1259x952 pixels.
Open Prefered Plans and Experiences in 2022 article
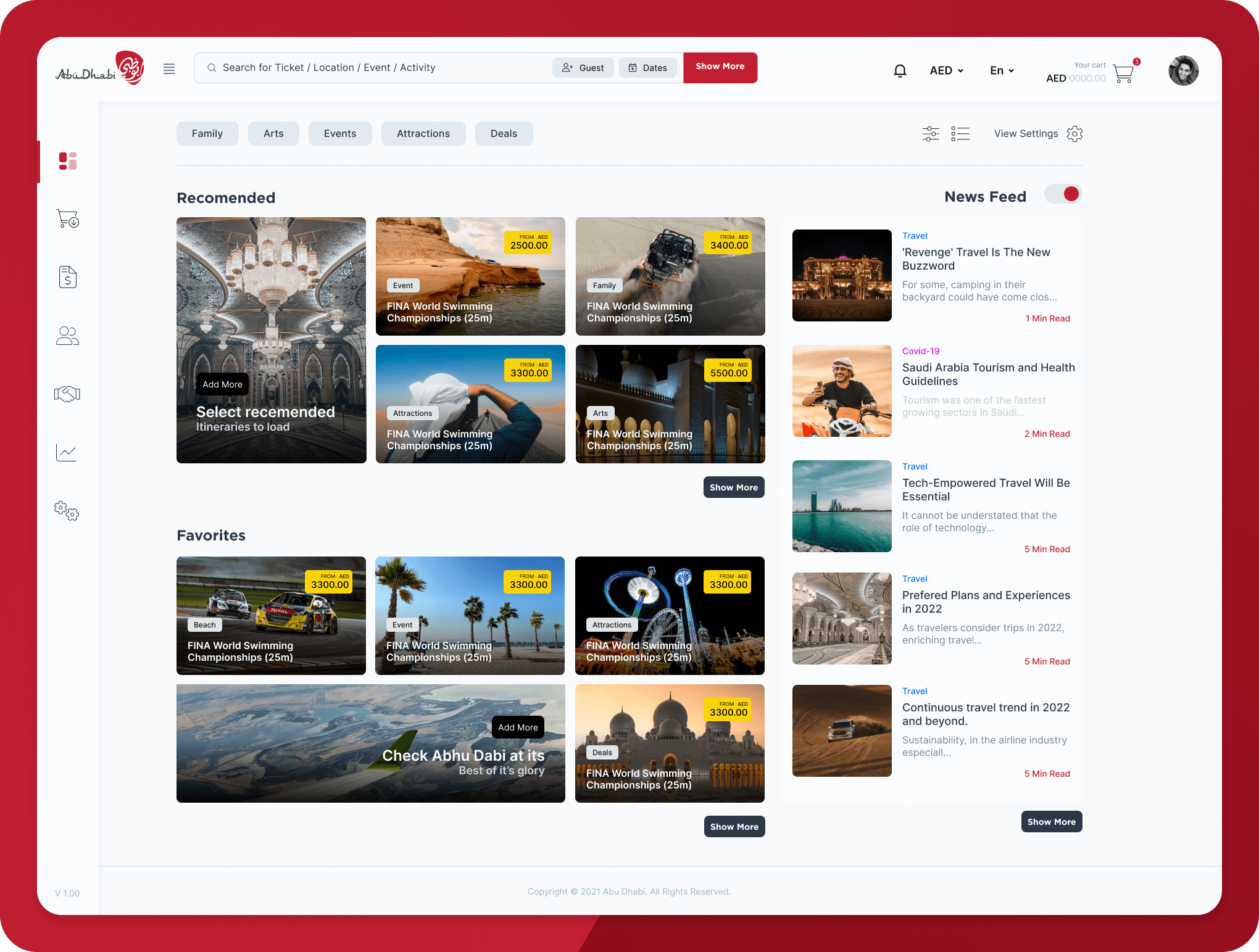pos(986,602)
